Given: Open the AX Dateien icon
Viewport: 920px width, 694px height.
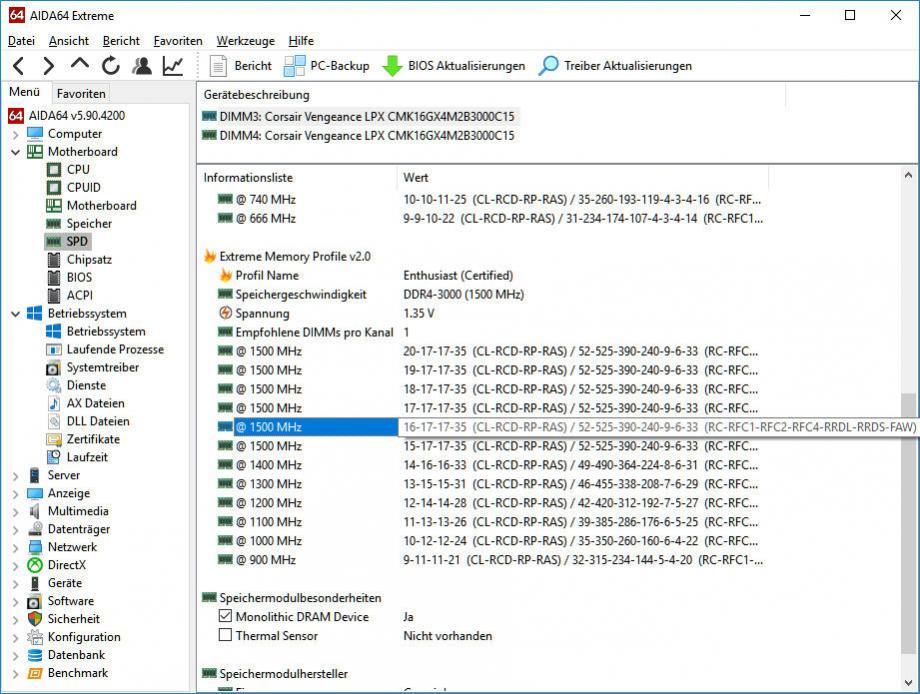Looking at the screenshot, I should [54, 404].
